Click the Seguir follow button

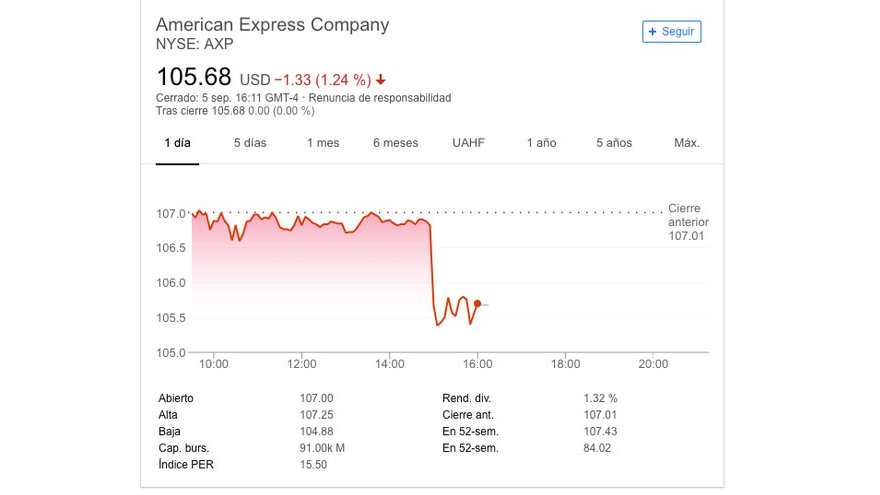click(671, 32)
